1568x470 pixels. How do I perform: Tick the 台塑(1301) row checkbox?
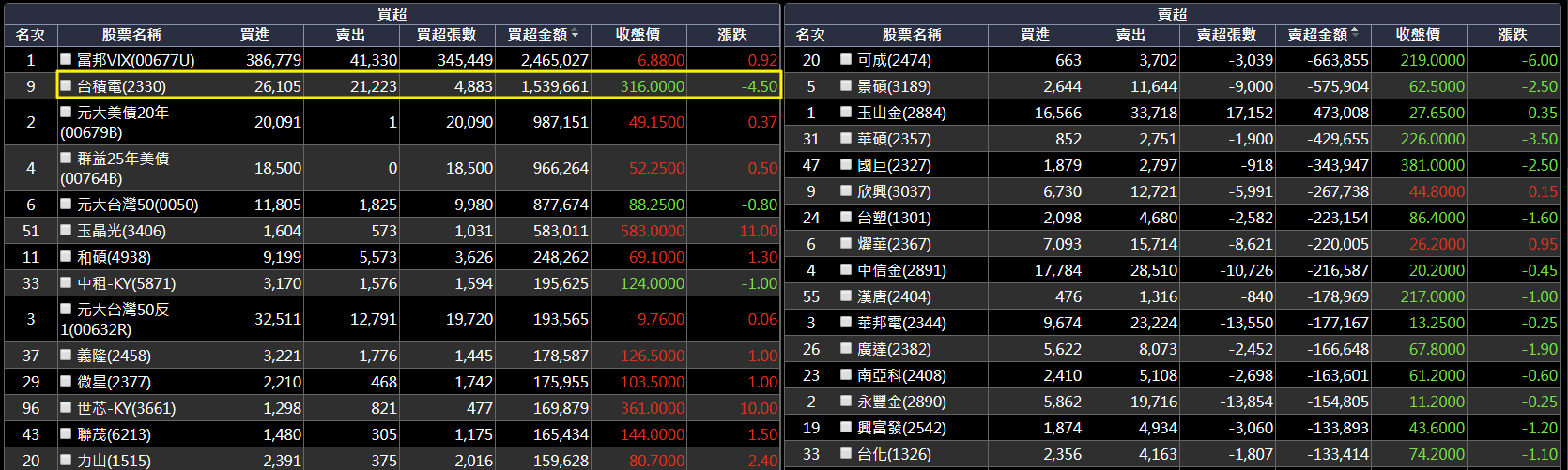click(x=846, y=217)
